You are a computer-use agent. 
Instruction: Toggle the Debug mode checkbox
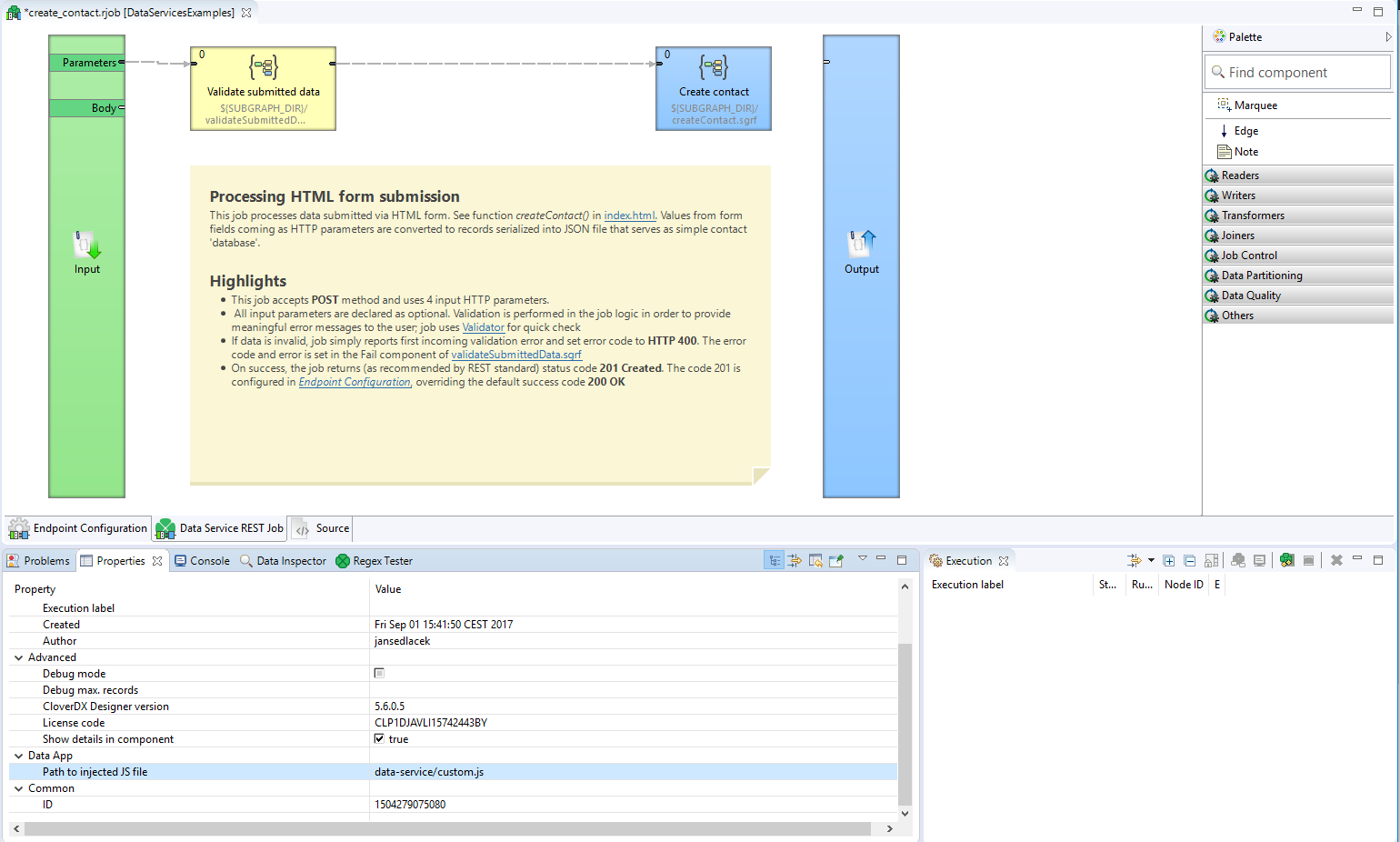tap(379, 674)
